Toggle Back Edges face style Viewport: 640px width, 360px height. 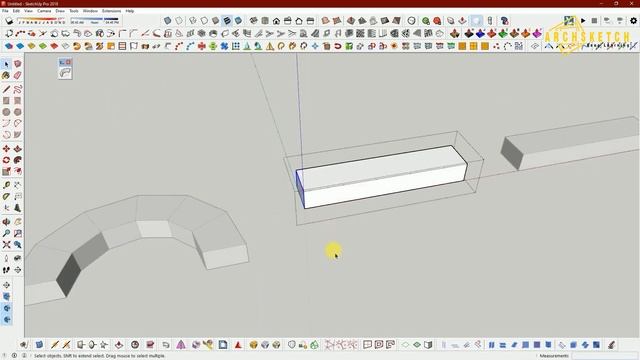(x=179, y=21)
